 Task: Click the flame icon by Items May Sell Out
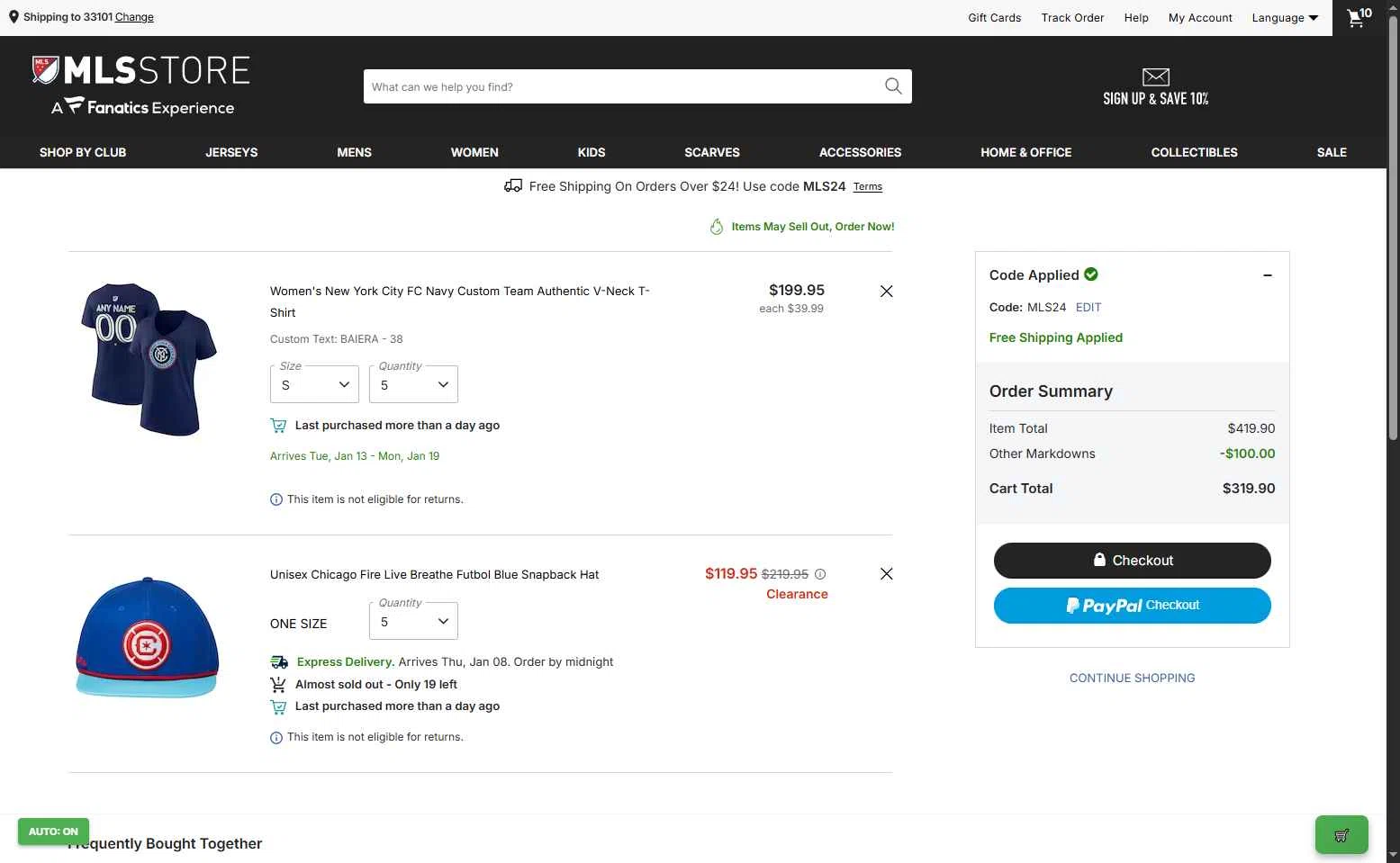717,227
